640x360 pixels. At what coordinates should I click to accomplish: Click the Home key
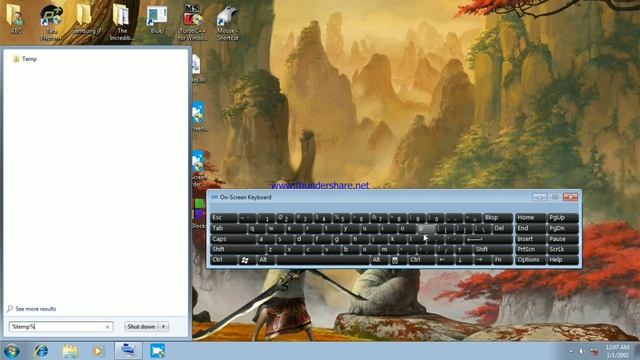(x=530, y=218)
